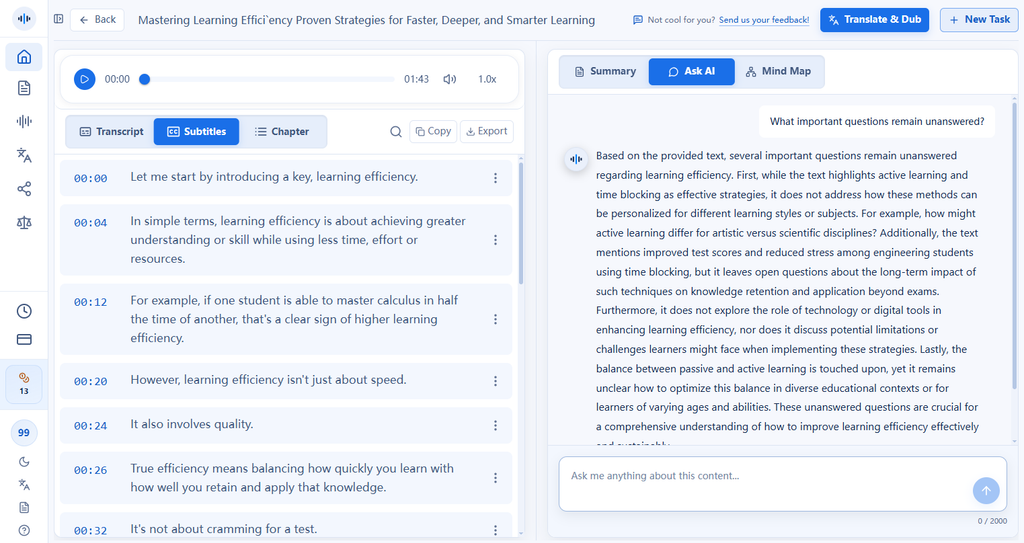Switch to the Chapter tab
Image resolution: width=1024 pixels, height=543 pixels.
[x=281, y=131]
